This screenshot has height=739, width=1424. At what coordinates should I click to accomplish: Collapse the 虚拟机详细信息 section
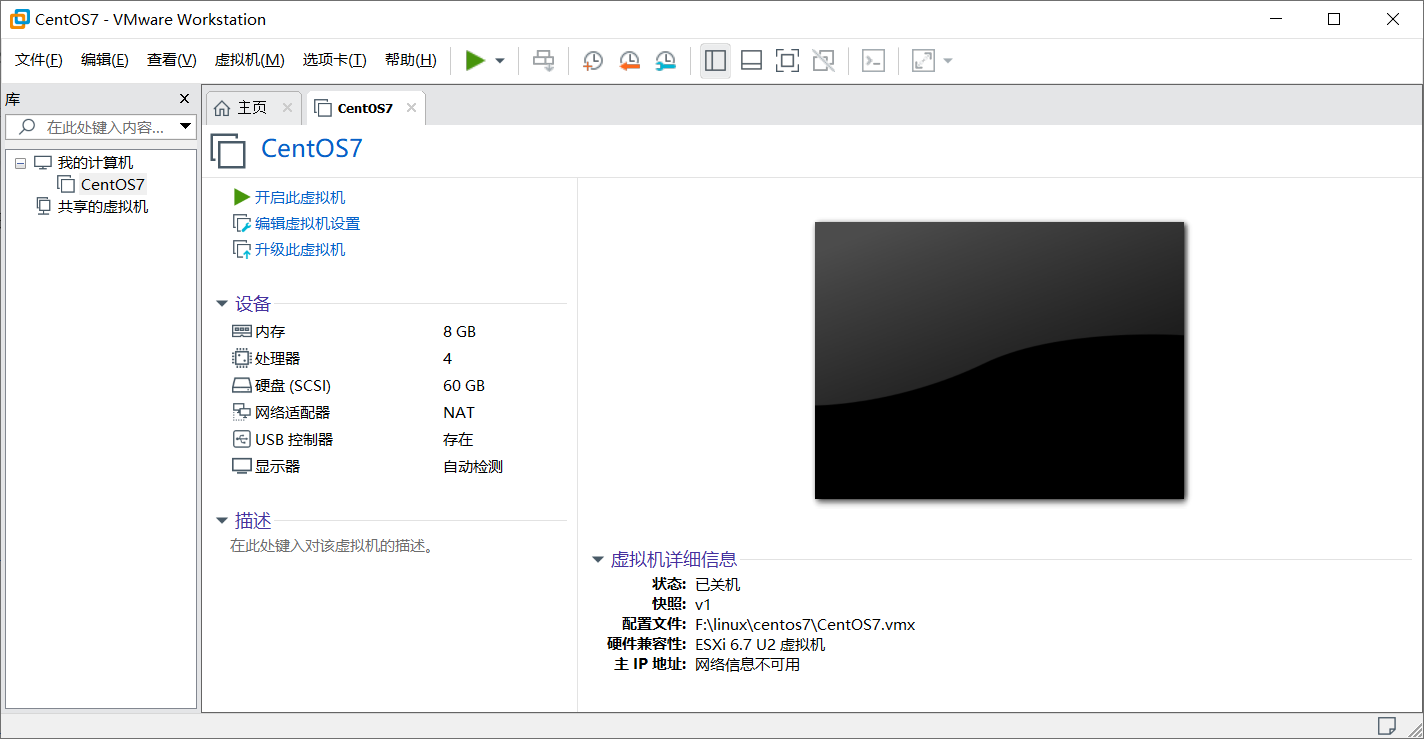pos(598,560)
